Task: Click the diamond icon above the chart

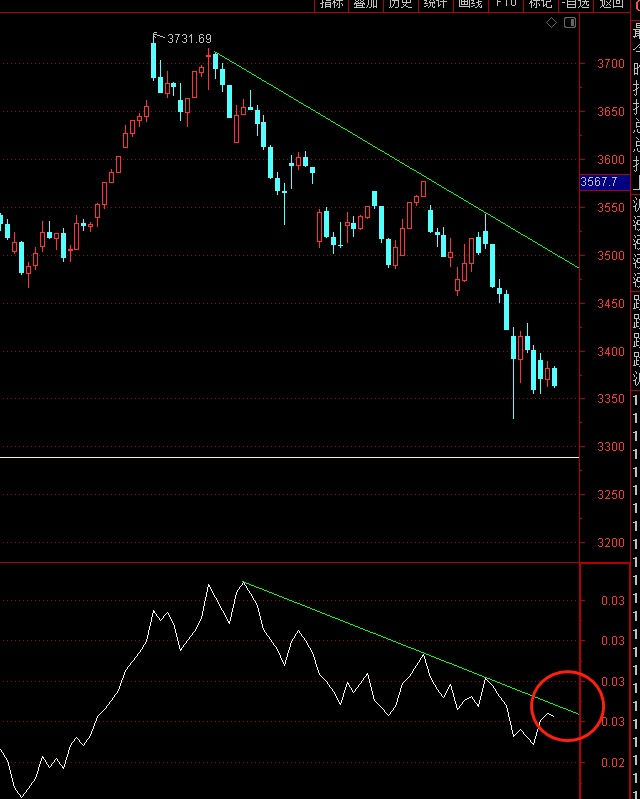Action: [x=551, y=22]
